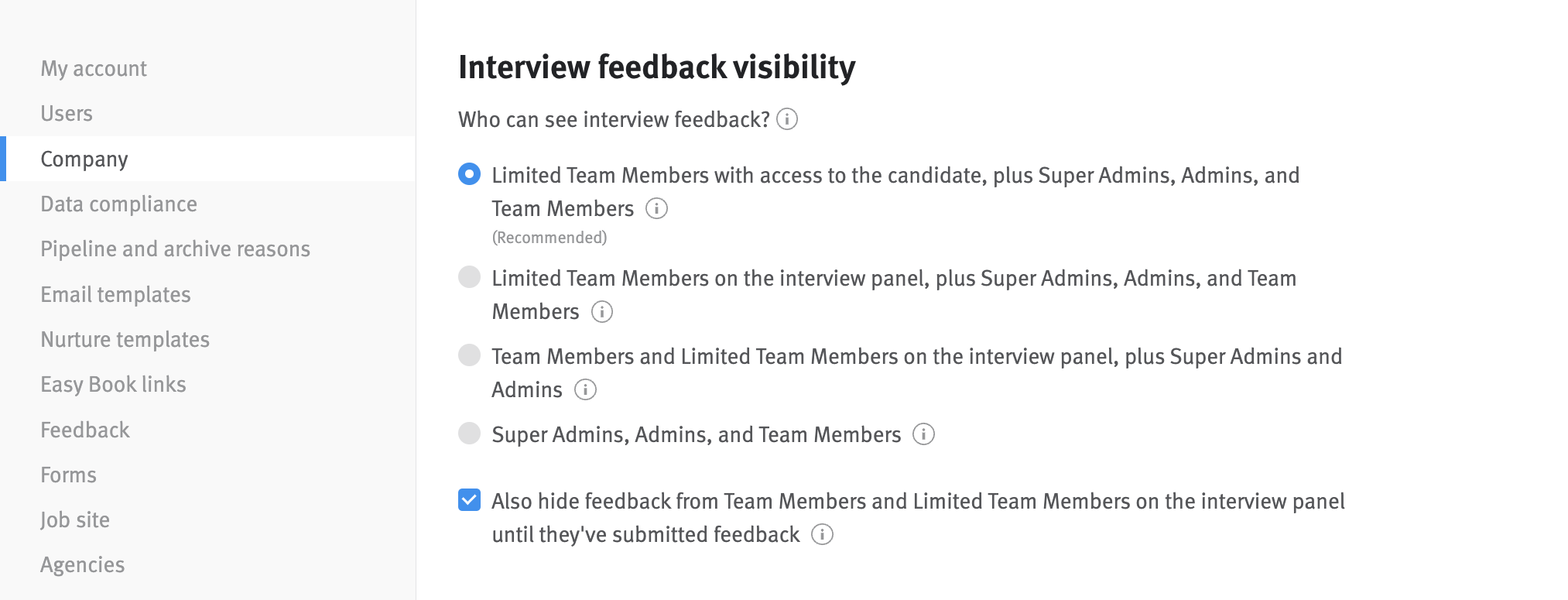Screen dimensions: 1568x600
Task: Open Job site settings
Action: (76, 519)
